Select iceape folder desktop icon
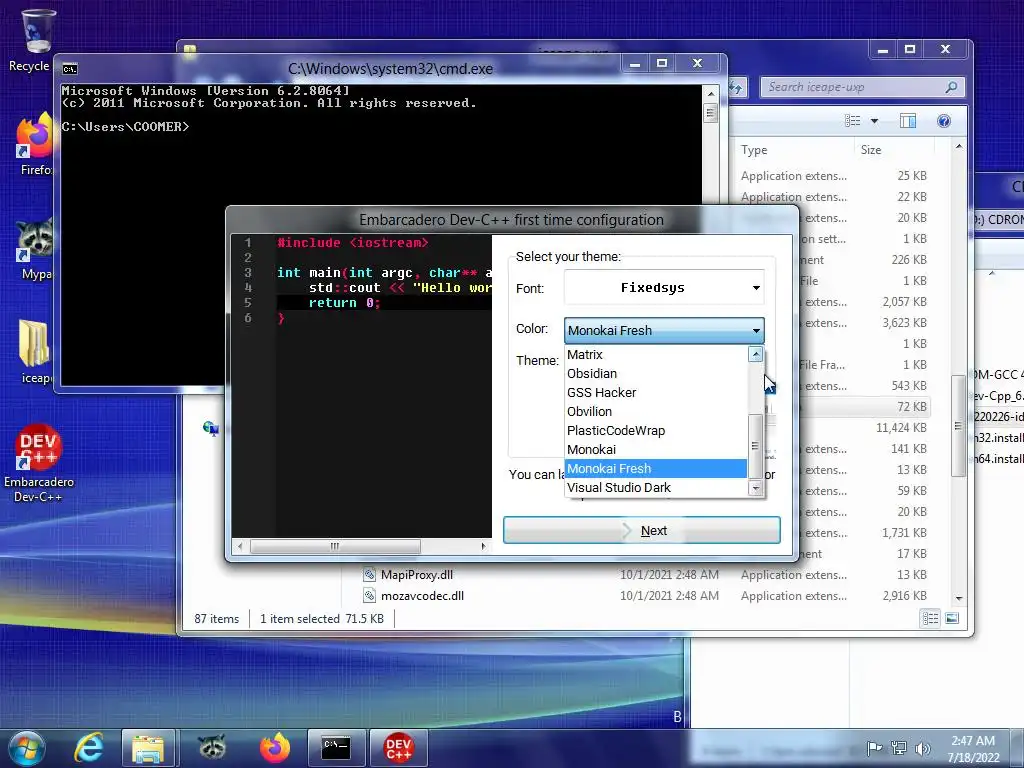The width and height of the screenshot is (1024, 768). coord(34,353)
